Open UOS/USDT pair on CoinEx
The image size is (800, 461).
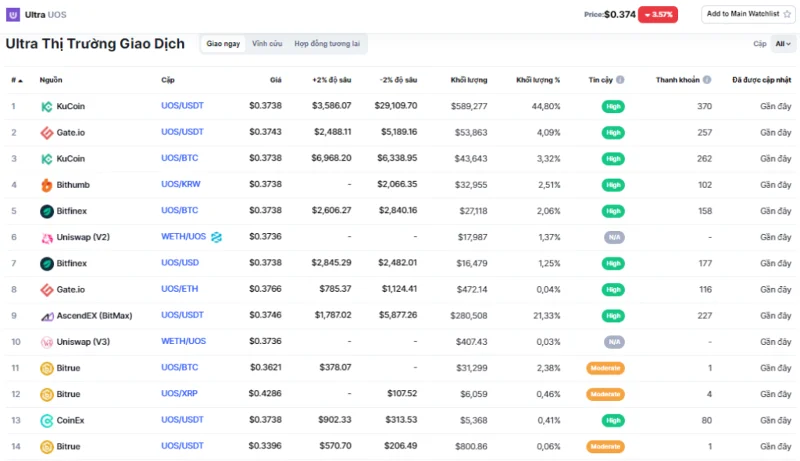[182, 420]
